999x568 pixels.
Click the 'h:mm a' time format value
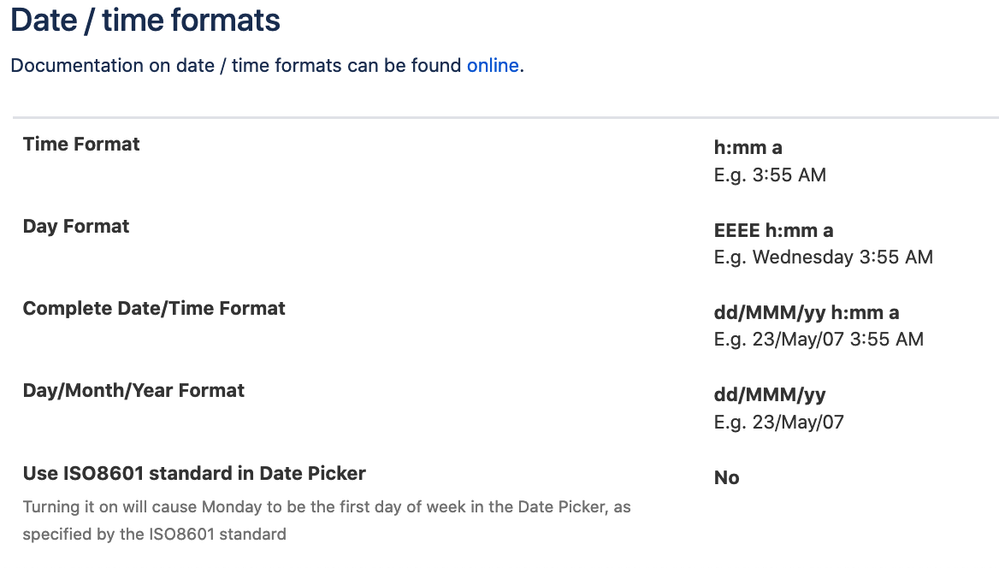tap(748, 148)
